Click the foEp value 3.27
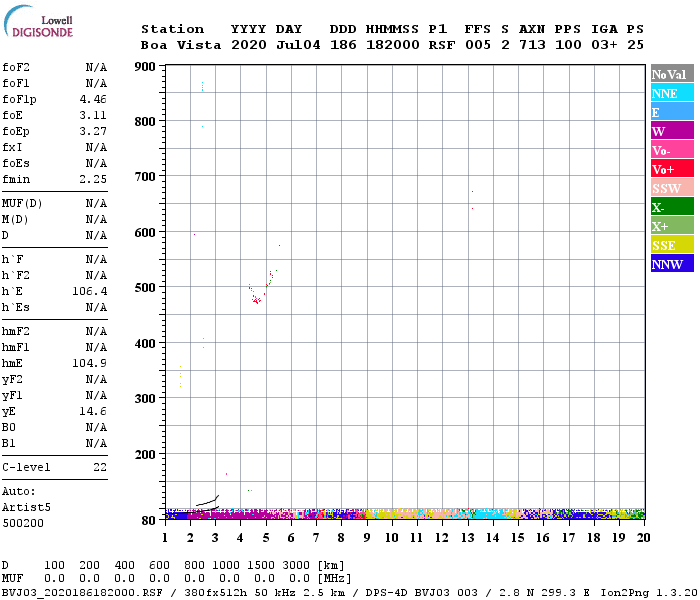Viewport: 700px width, 600px height. coord(93,131)
